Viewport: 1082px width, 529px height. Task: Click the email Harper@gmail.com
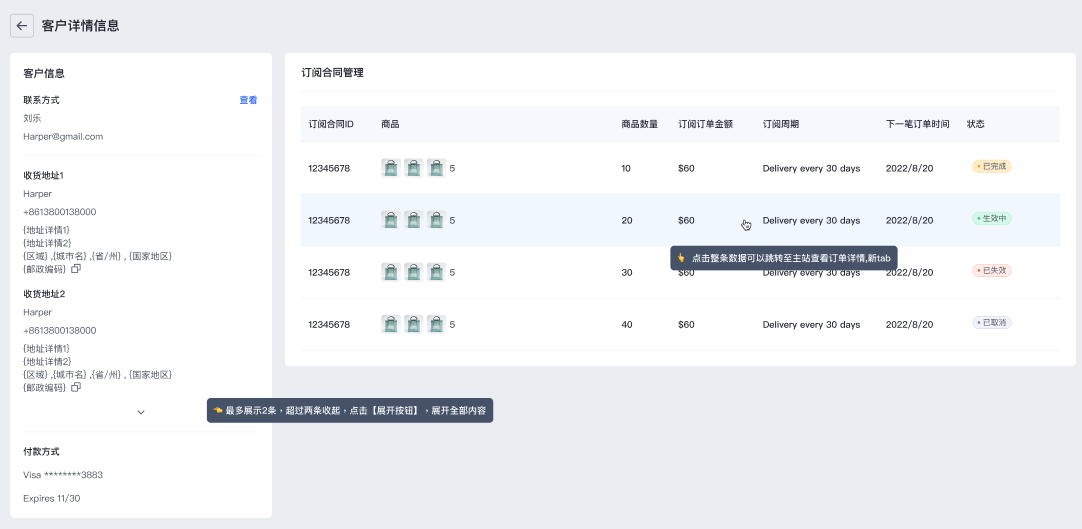click(x=63, y=137)
